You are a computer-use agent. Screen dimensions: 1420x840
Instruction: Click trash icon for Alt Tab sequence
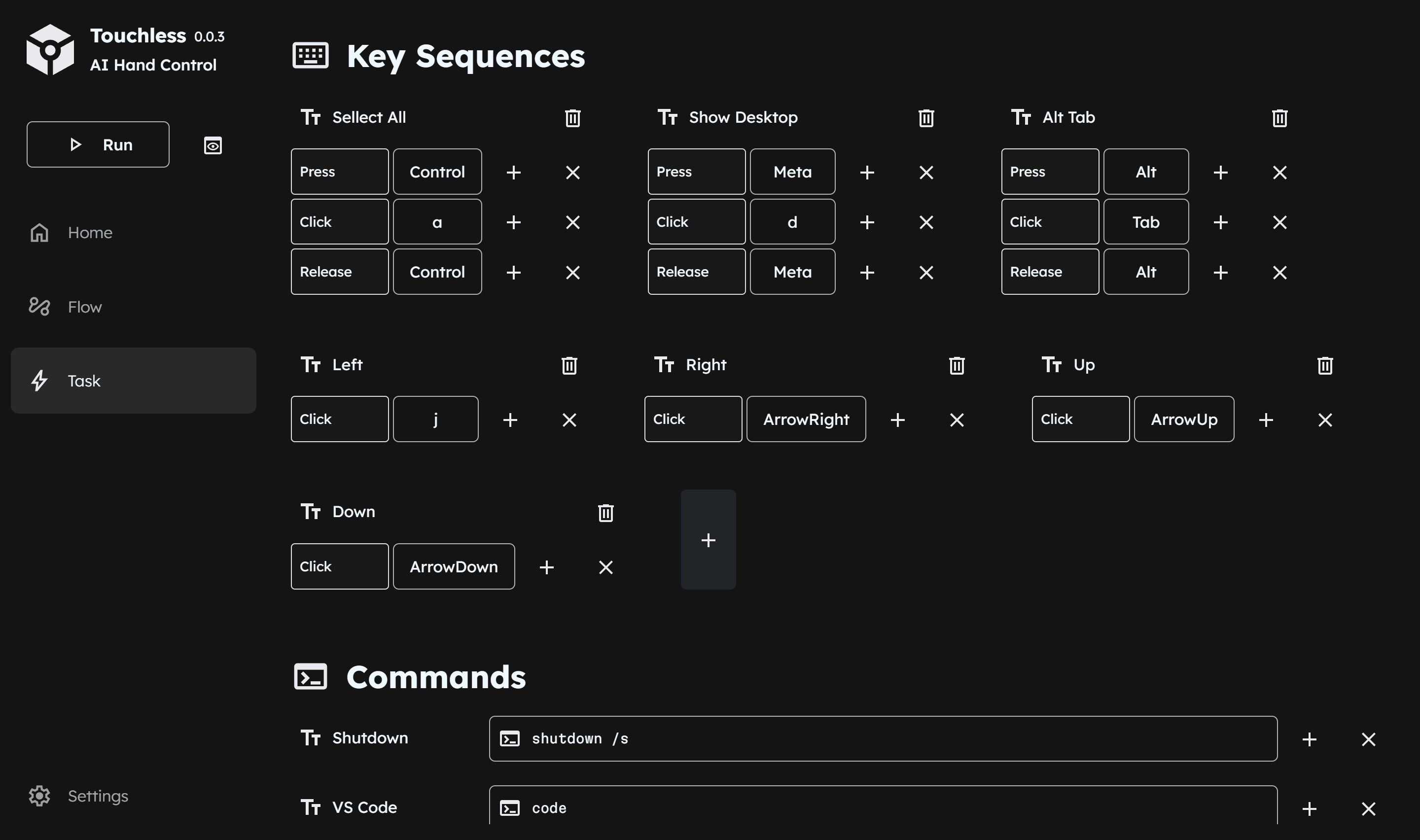coord(1279,118)
